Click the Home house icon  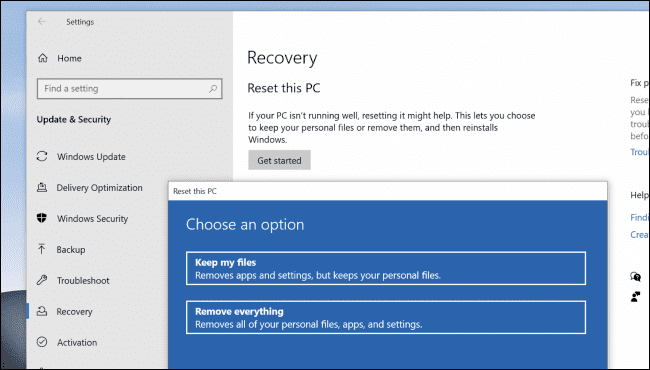(43, 58)
